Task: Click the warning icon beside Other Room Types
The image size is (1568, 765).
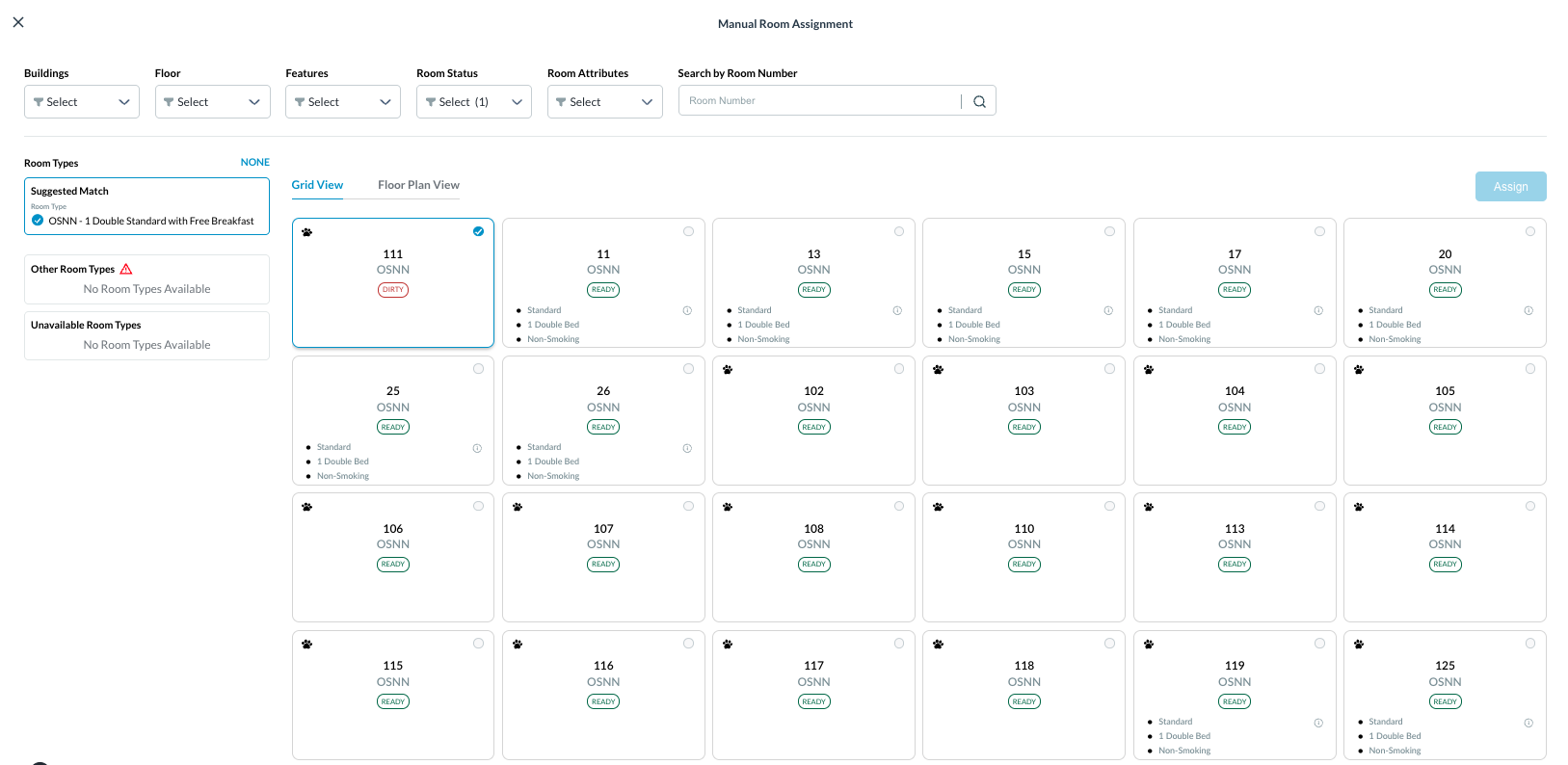Action: click(x=126, y=270)
